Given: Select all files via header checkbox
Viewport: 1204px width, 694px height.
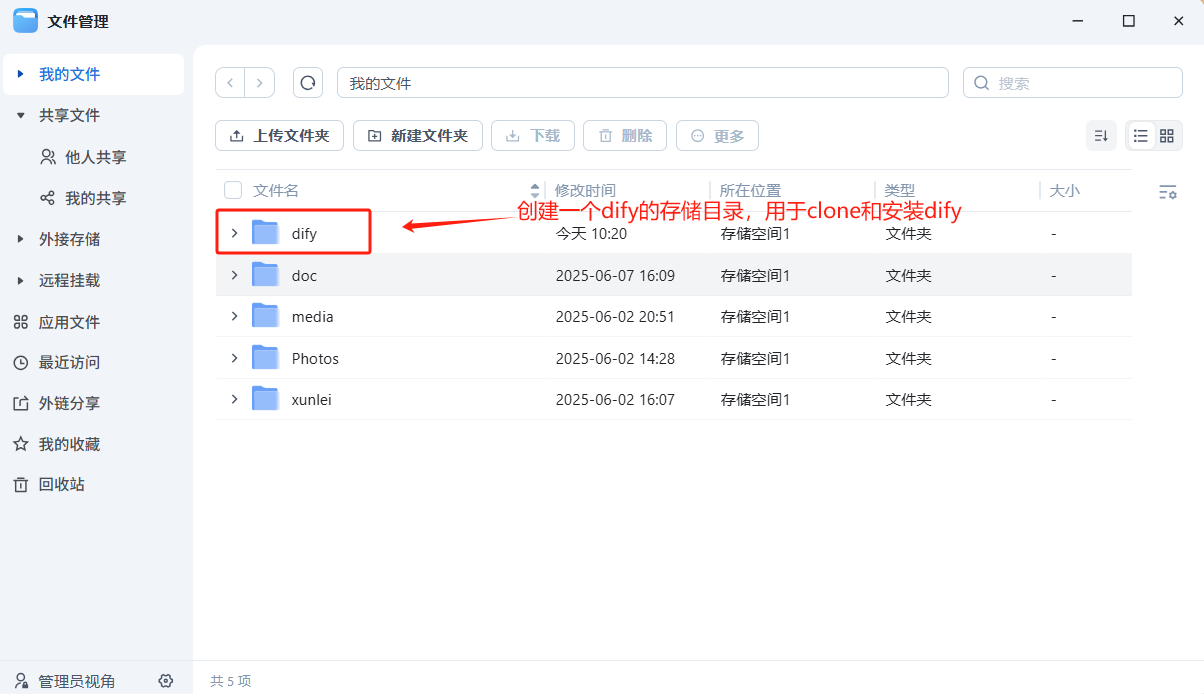Looking at the screenshot, I should click(234, 190).
